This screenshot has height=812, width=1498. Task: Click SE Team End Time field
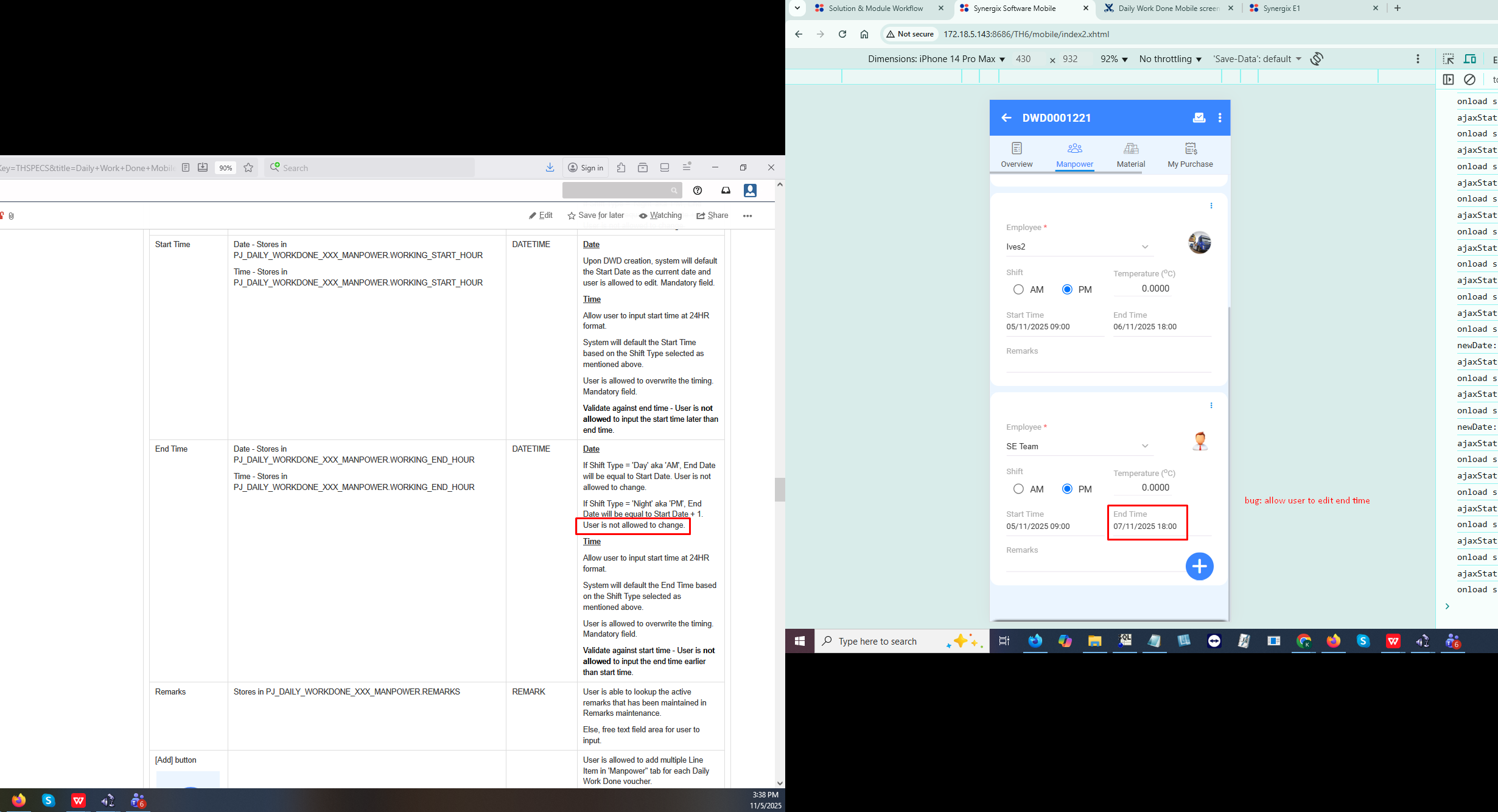click(1145, 527)
